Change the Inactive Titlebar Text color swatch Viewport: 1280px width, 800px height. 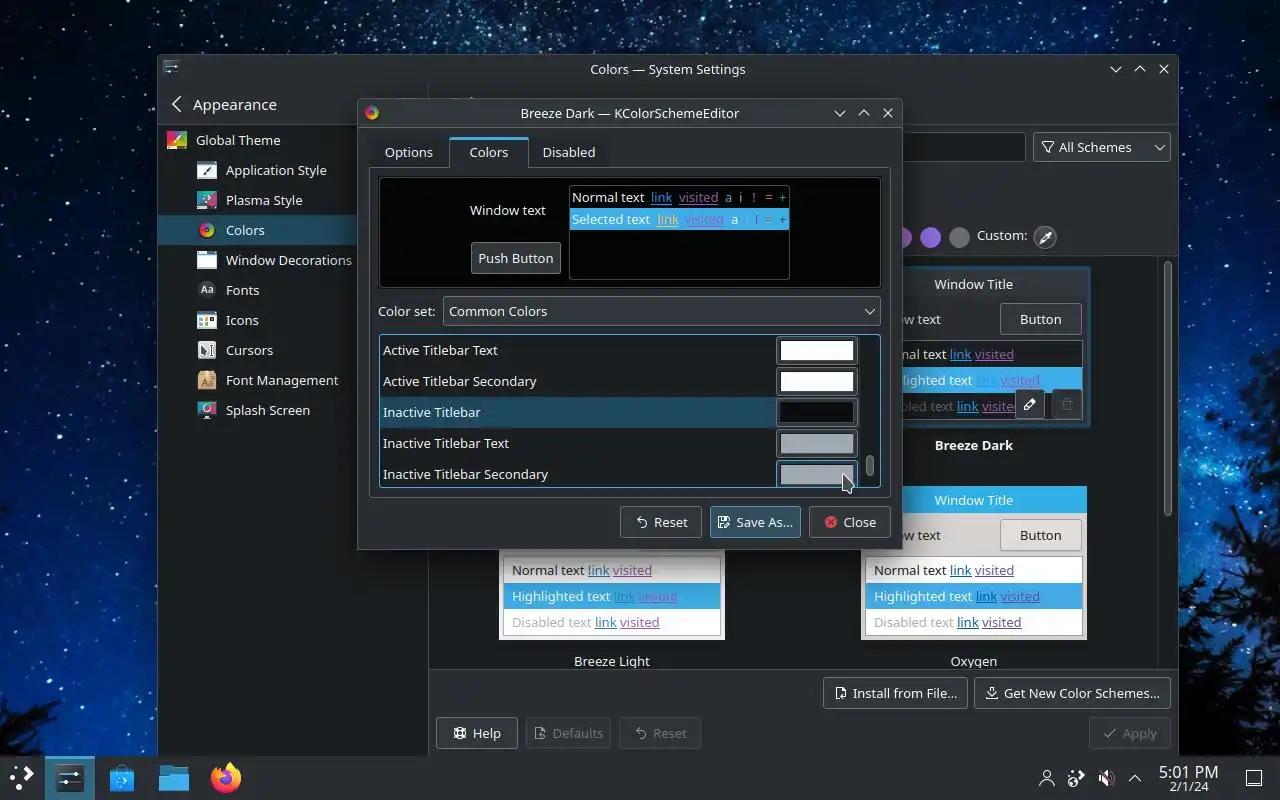(817, 443)
